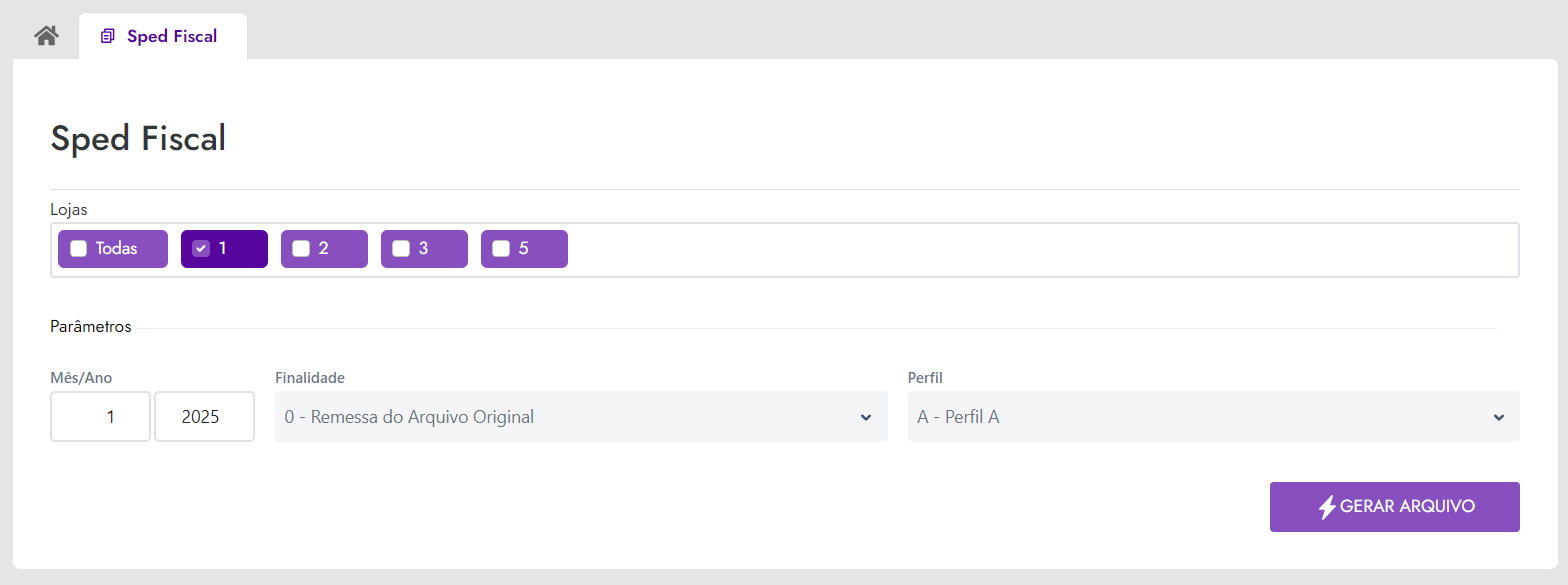This screenshot has width=1568, height=585.
Task: Click the document icon on Sped Fiscal tab
Action: click(x=108, y=36)
